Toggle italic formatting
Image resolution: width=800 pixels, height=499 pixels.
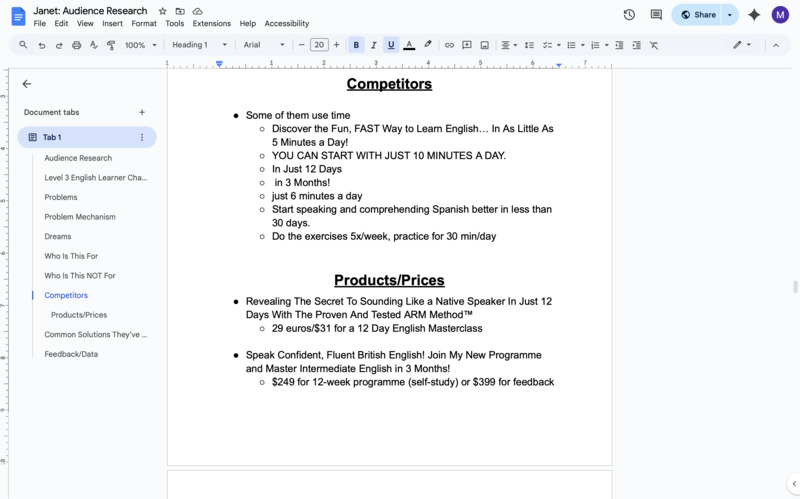[x=373, y=45]
